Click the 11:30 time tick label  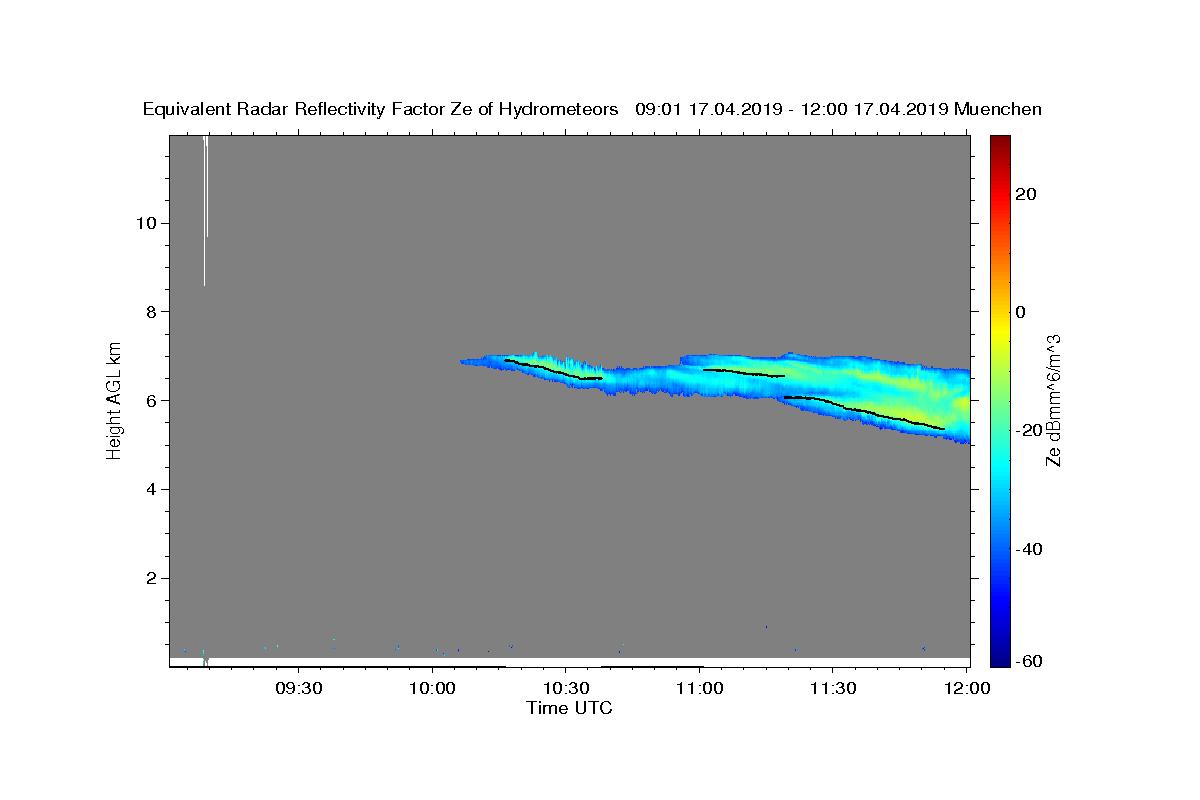click(832, 688)
